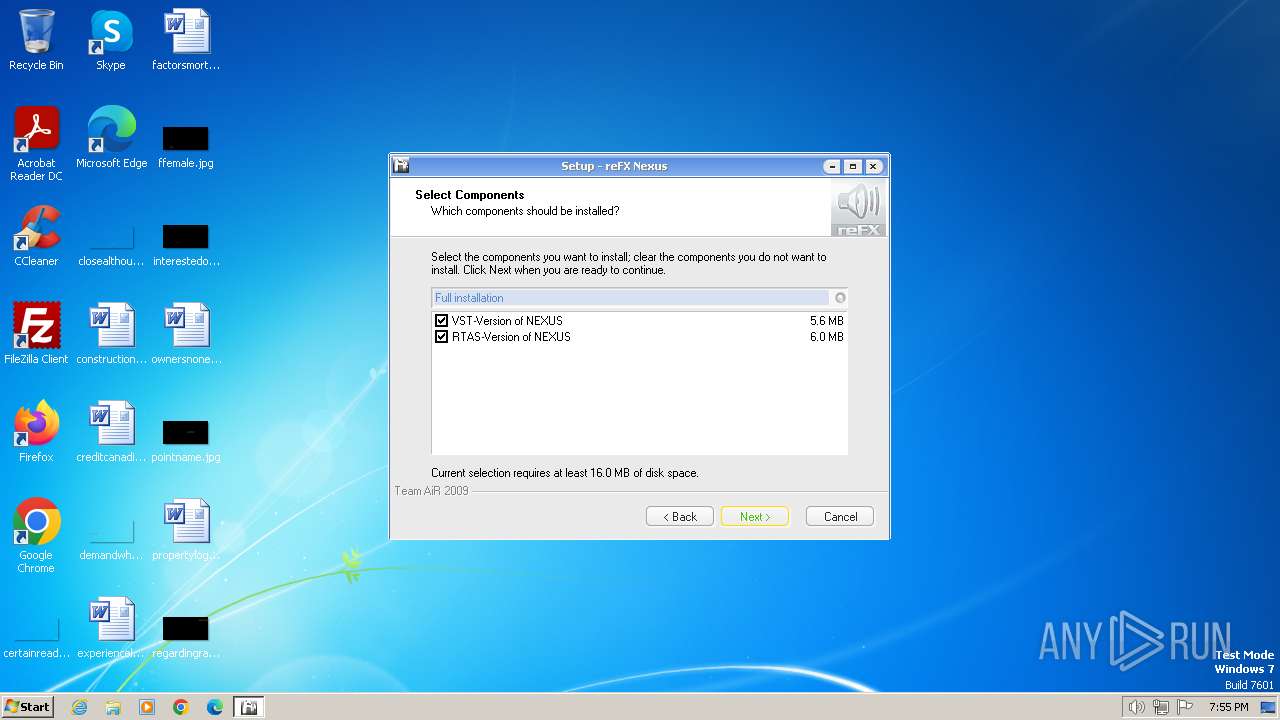1280x720 pixels.
Task: Open the Action Center flag tray icon
Action: 1186,707
